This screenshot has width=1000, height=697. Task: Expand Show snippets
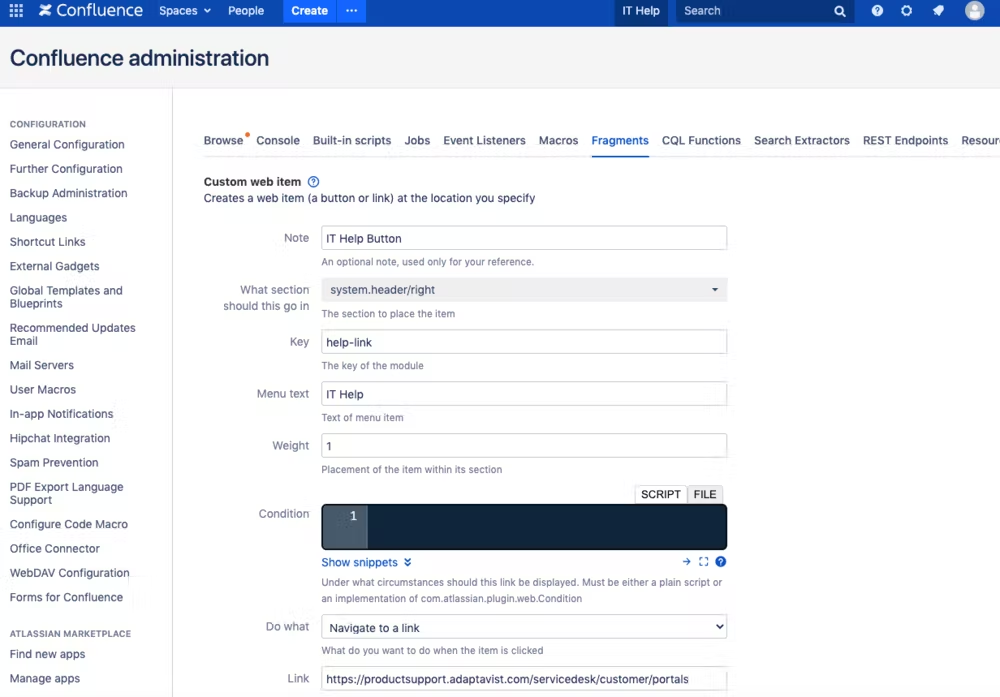[366, 562]
